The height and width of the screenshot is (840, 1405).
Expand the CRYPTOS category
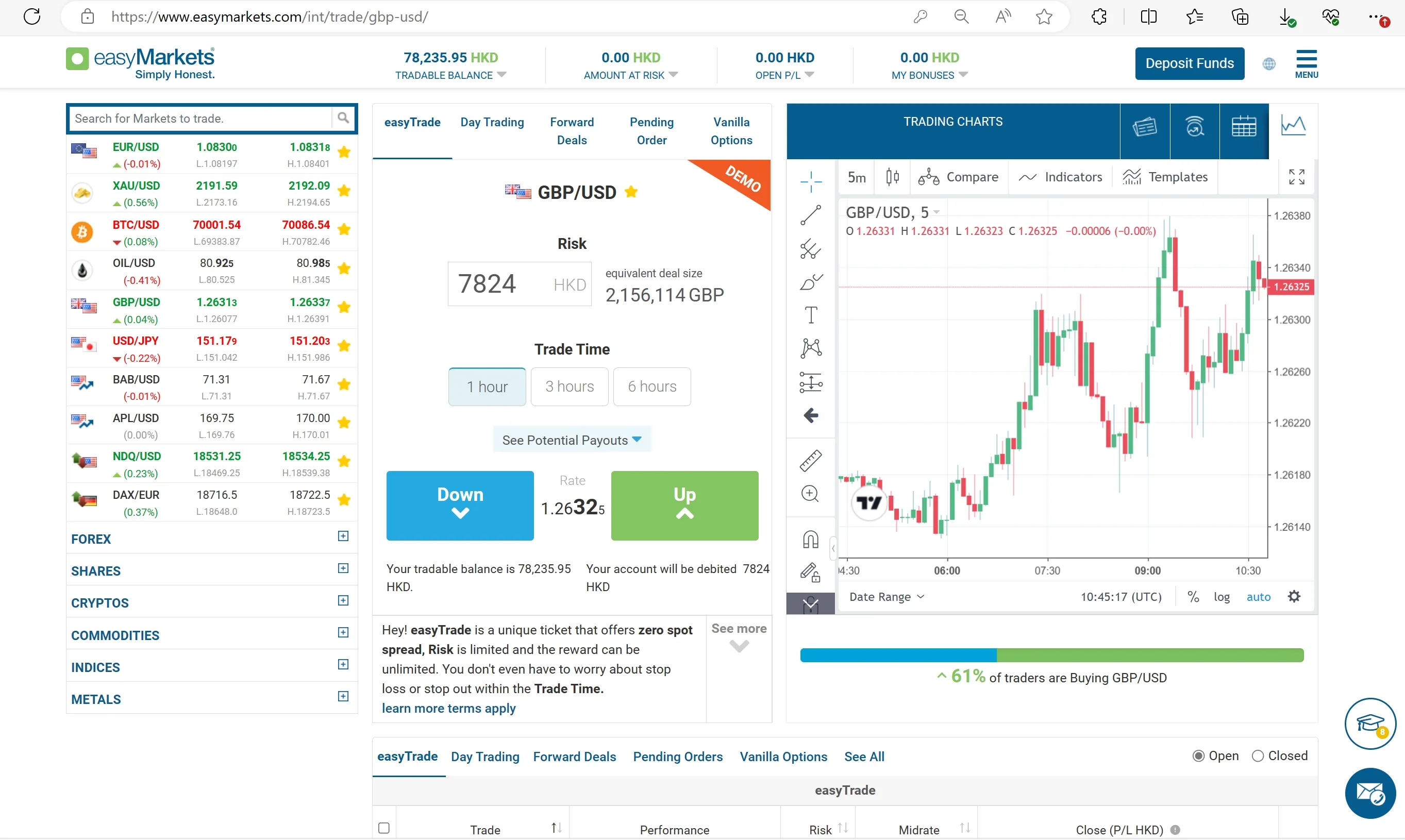[343, 600]
